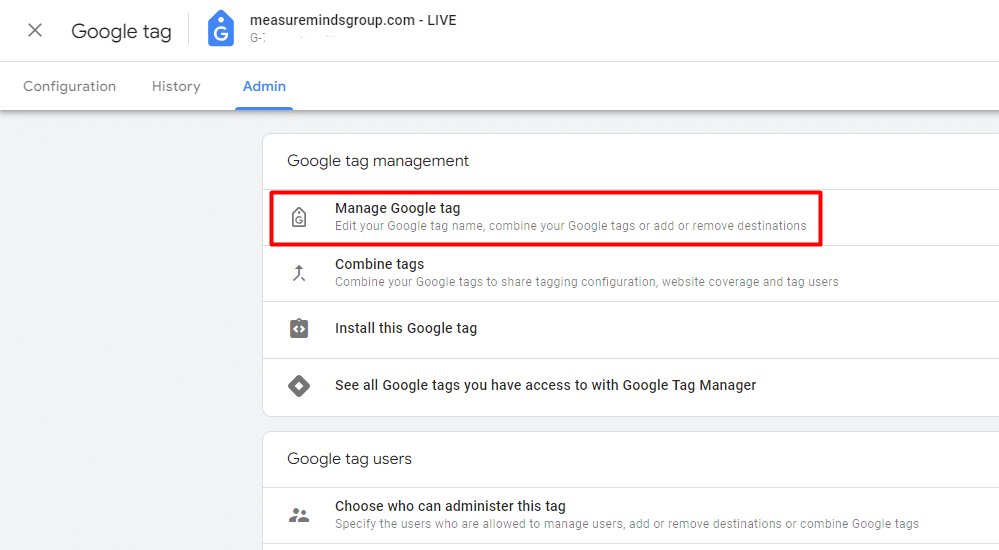The width and height of the screenshot is (999, 550).
Task: Open the Combine tags option
Action: pyautogui.click(x=631, y=273)
